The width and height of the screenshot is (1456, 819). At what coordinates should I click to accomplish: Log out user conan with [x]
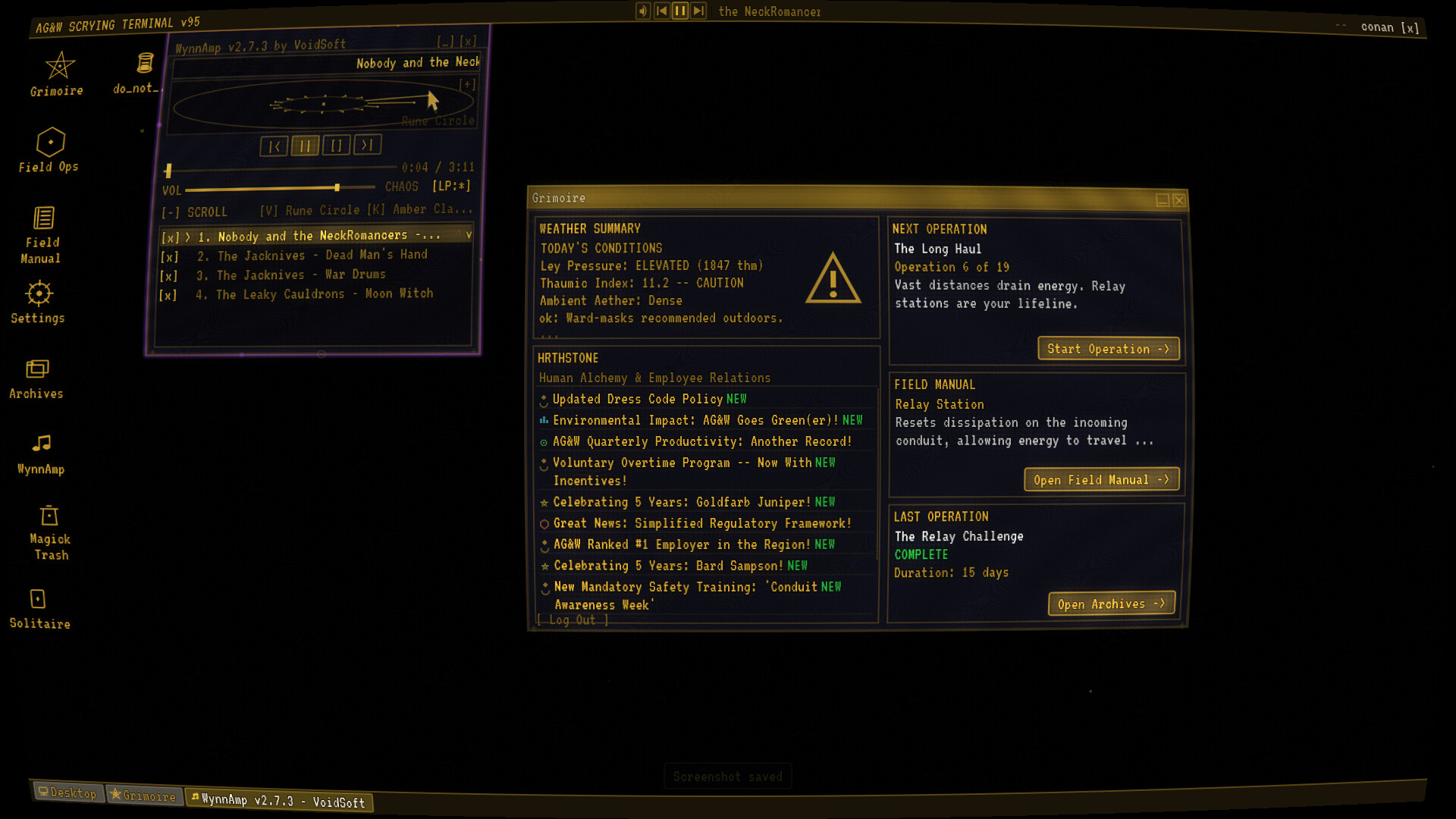tap(1410, 28)
